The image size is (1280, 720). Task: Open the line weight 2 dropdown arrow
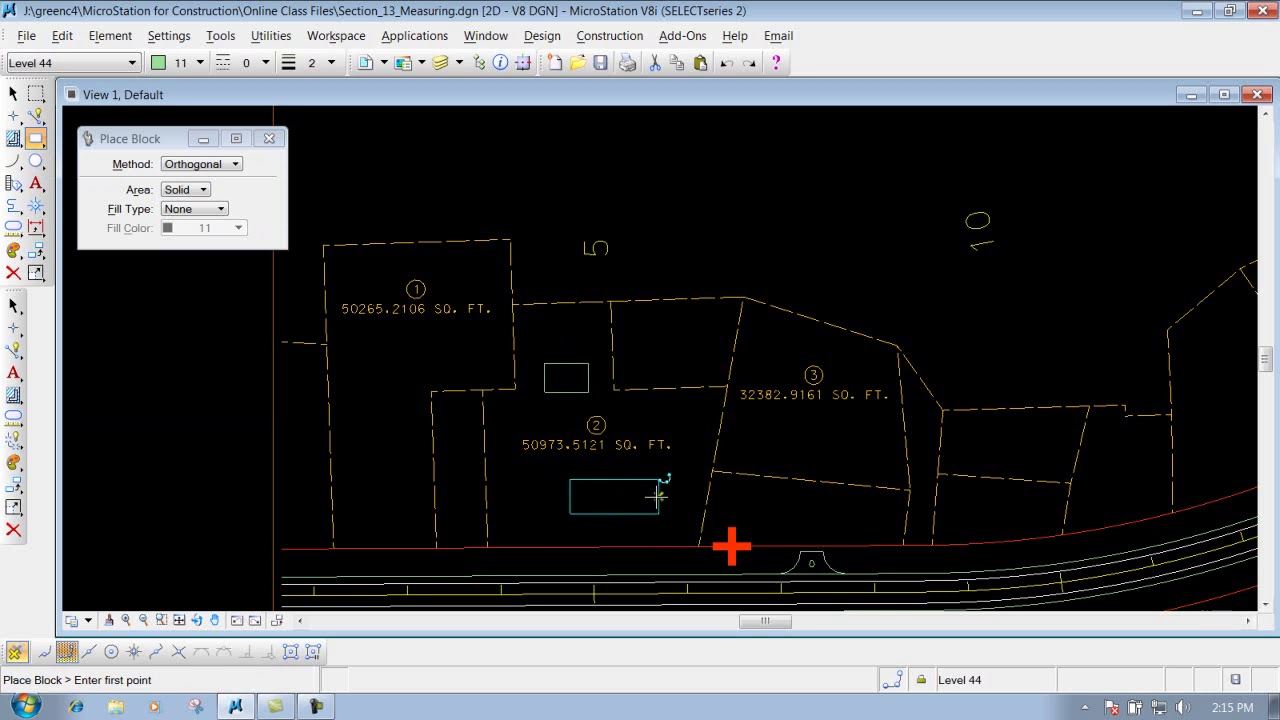coord(331,63)
